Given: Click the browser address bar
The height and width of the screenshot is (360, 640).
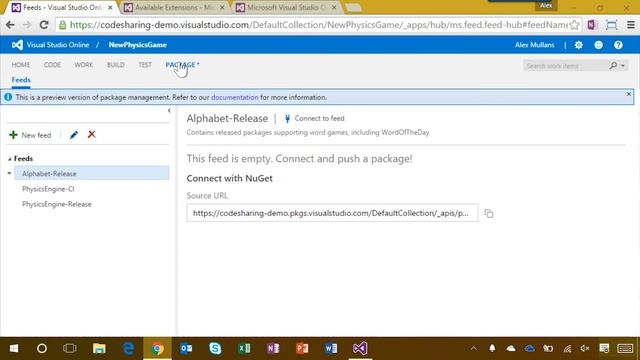Looking at the screenshot, I should pyautogui.click(x=318, y=25).
